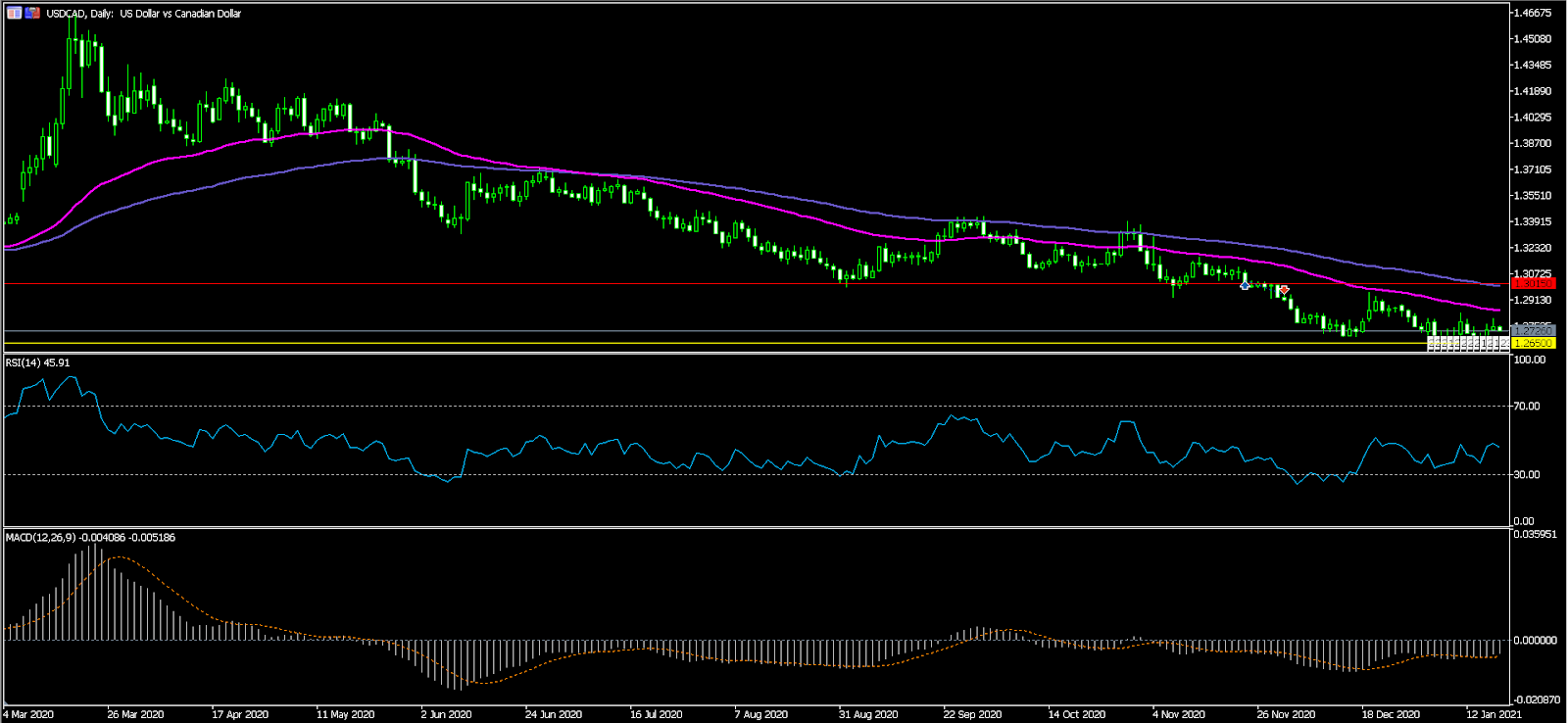Click the 4 Mar 2020 date label

[x=28, y=714]
